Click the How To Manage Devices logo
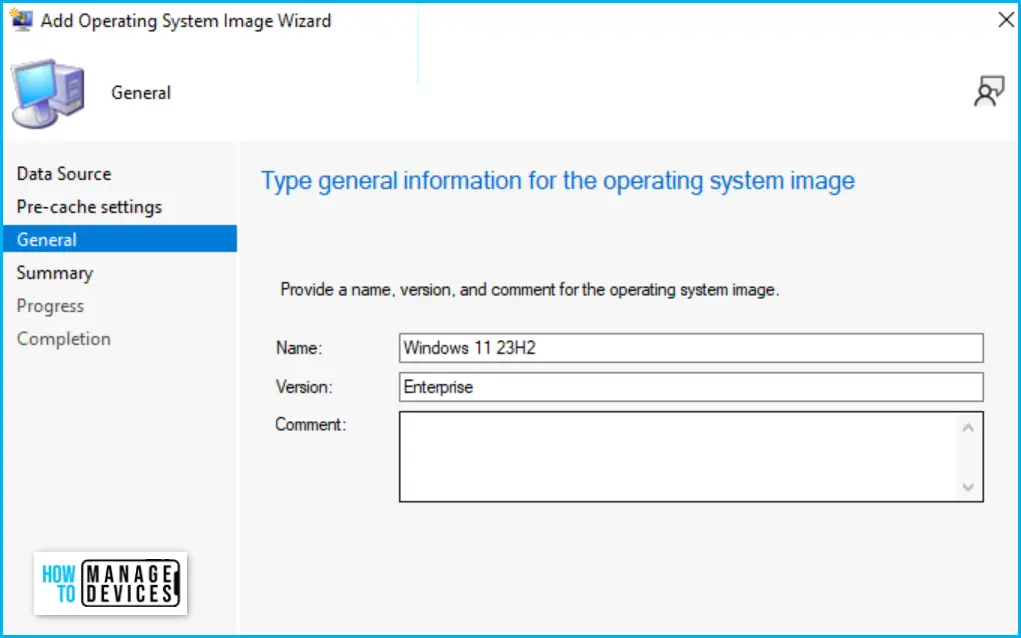Image resolution: width=1021 pixels, height=638 pixels. [x=110, y=583]
